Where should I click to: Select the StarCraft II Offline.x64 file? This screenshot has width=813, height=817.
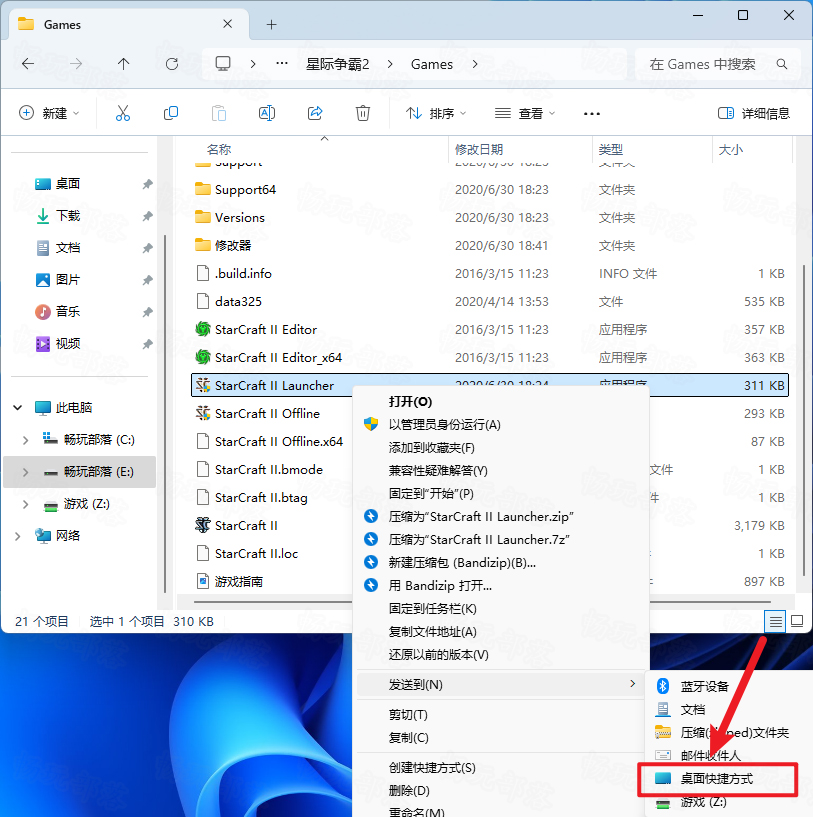click(279, 441)
